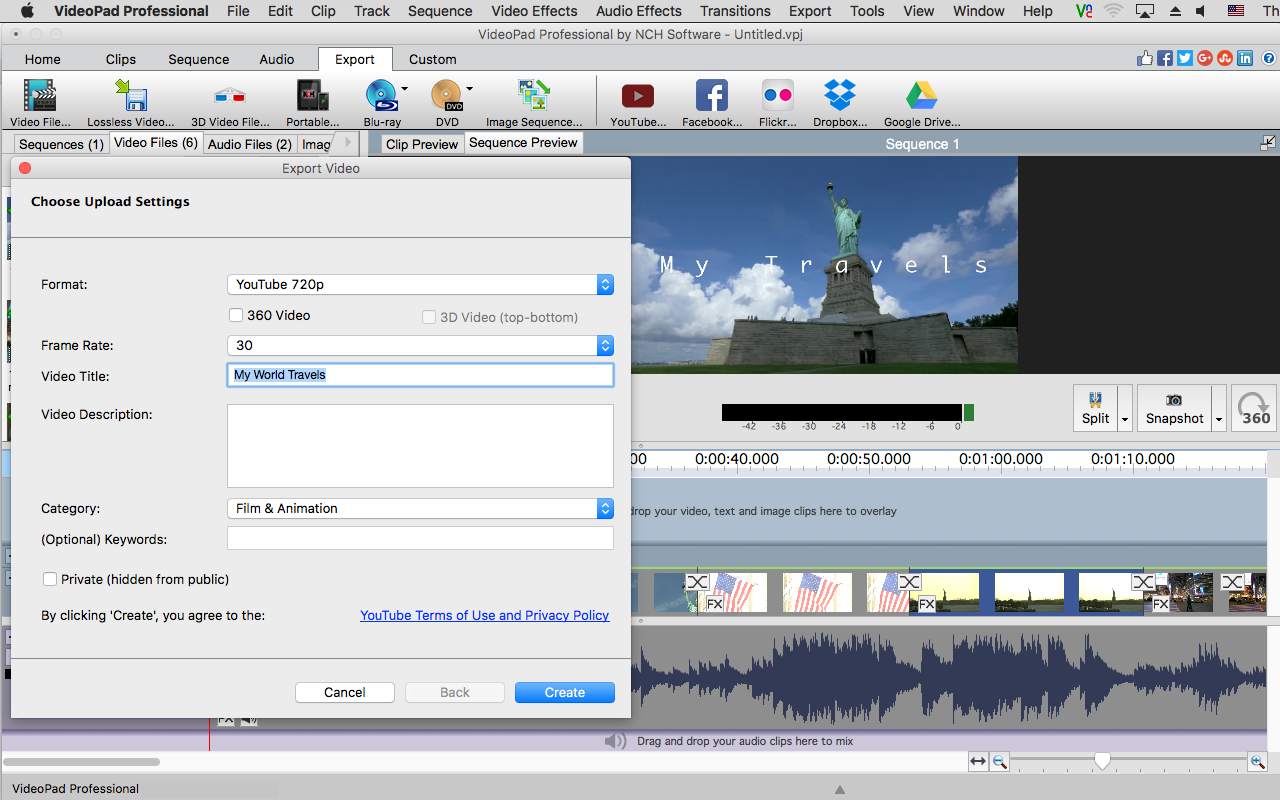1280x800 pixels.
Task: Click the Video Description text area
Action: pyautogui.click(x=420, y=446)
